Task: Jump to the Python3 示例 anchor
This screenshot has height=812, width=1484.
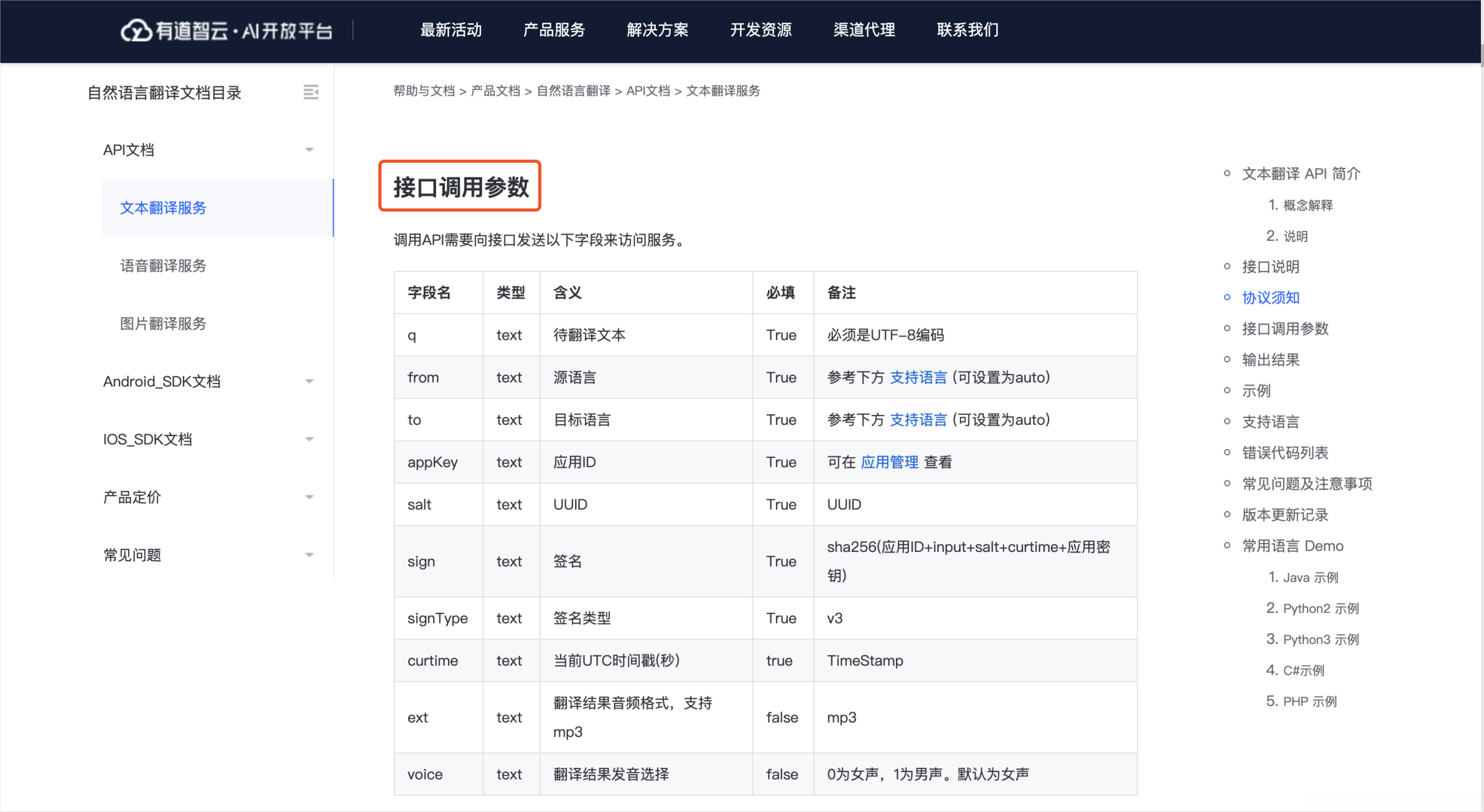Action: [x=1312, y=639]
